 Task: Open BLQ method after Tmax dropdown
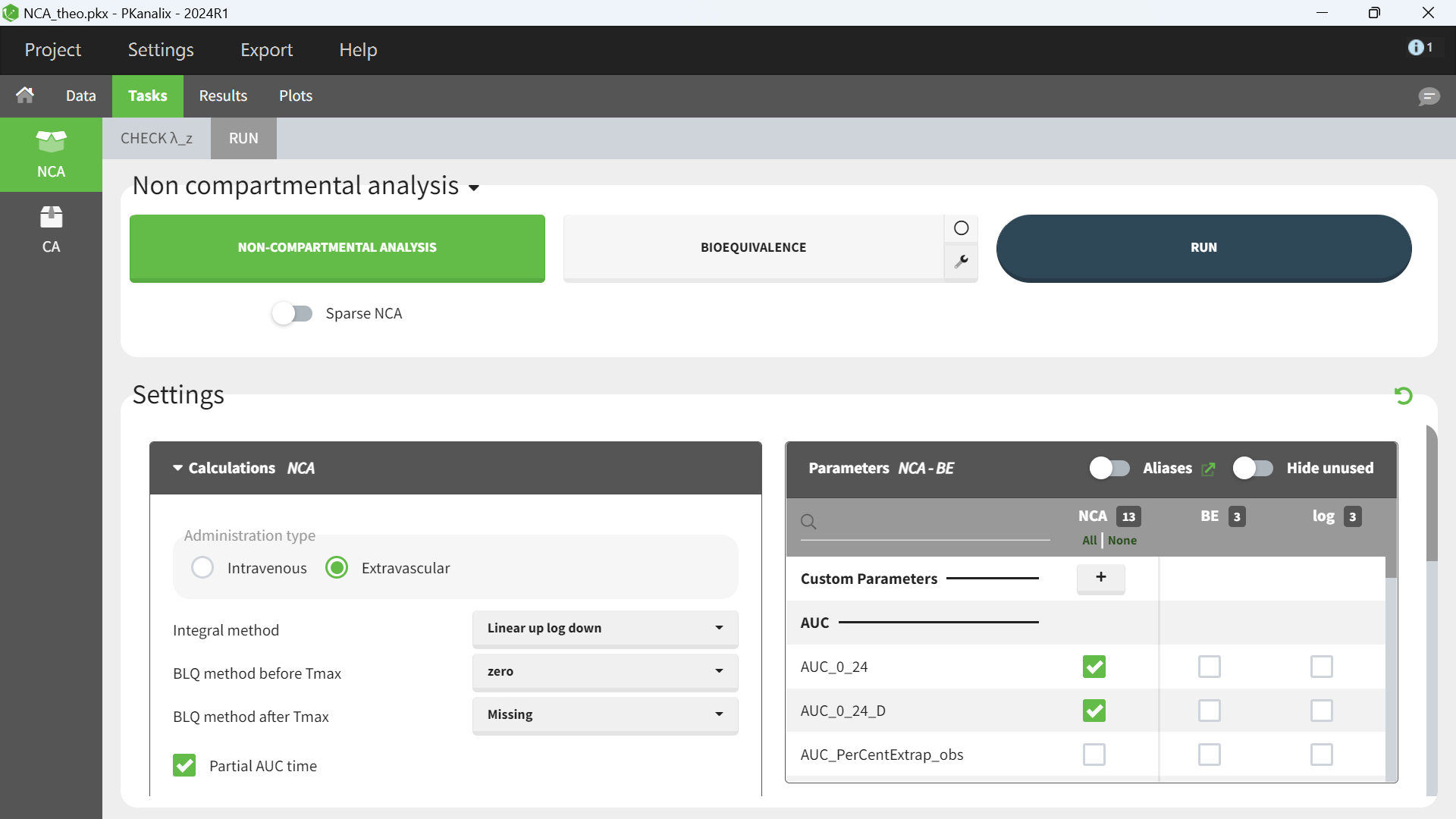pos(604,714)
